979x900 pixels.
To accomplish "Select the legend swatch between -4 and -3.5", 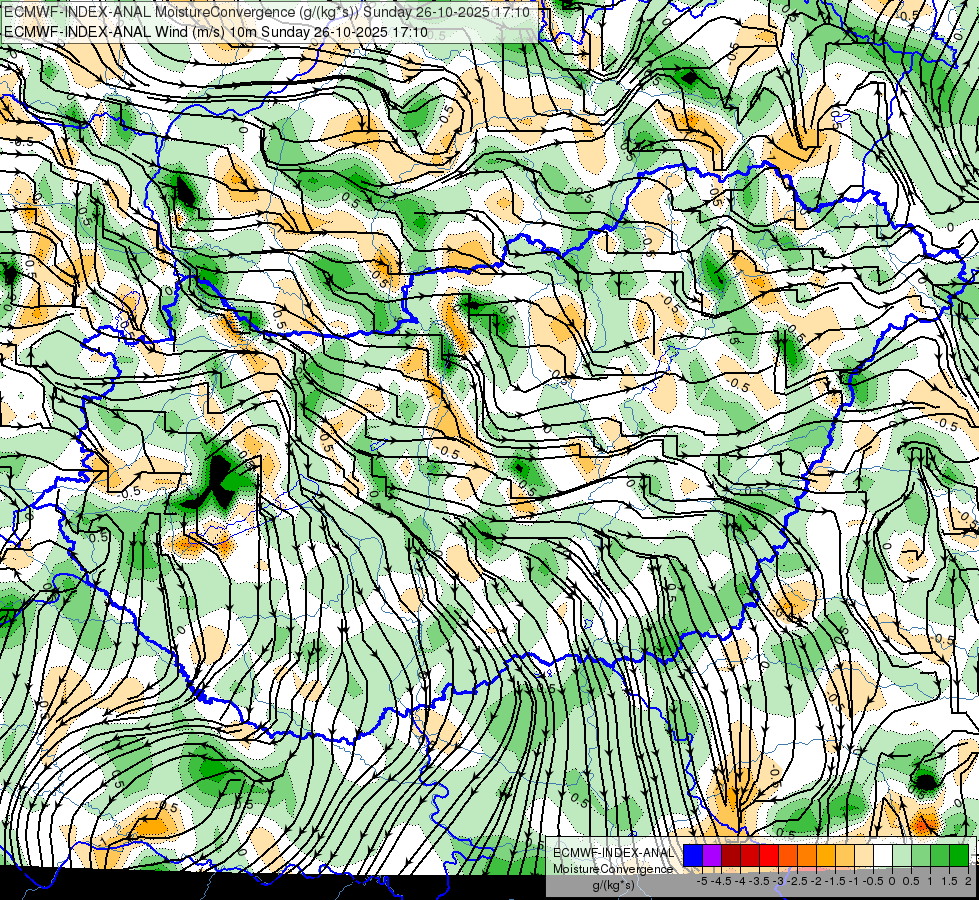I will click(x=750, y=856).
